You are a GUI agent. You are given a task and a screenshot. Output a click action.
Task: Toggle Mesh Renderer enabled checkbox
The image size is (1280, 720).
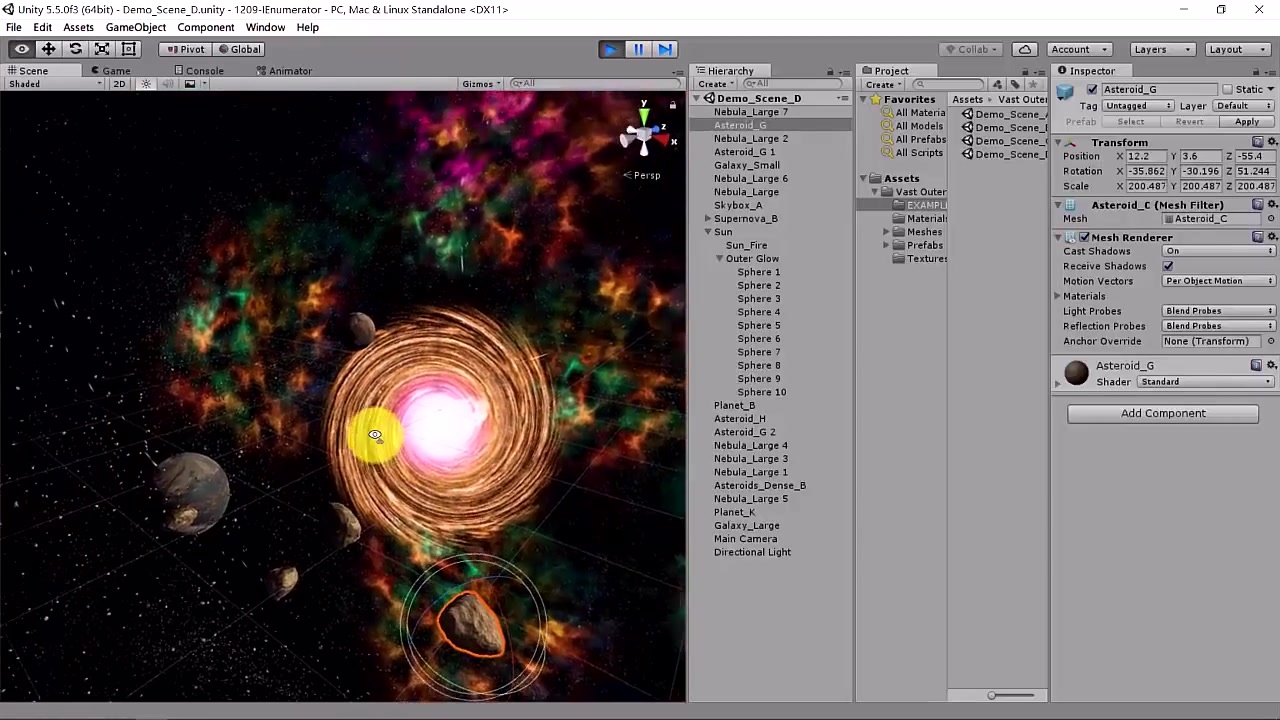coord(1084,238)
